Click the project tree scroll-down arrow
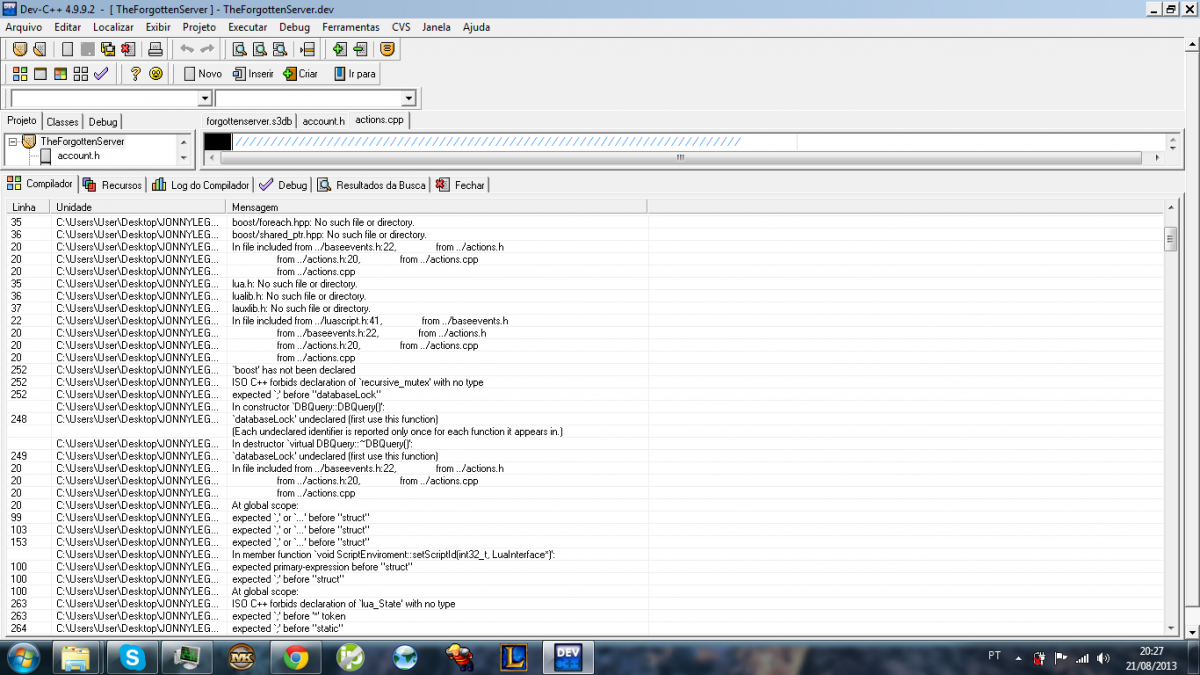 click(x=183, y=157)
